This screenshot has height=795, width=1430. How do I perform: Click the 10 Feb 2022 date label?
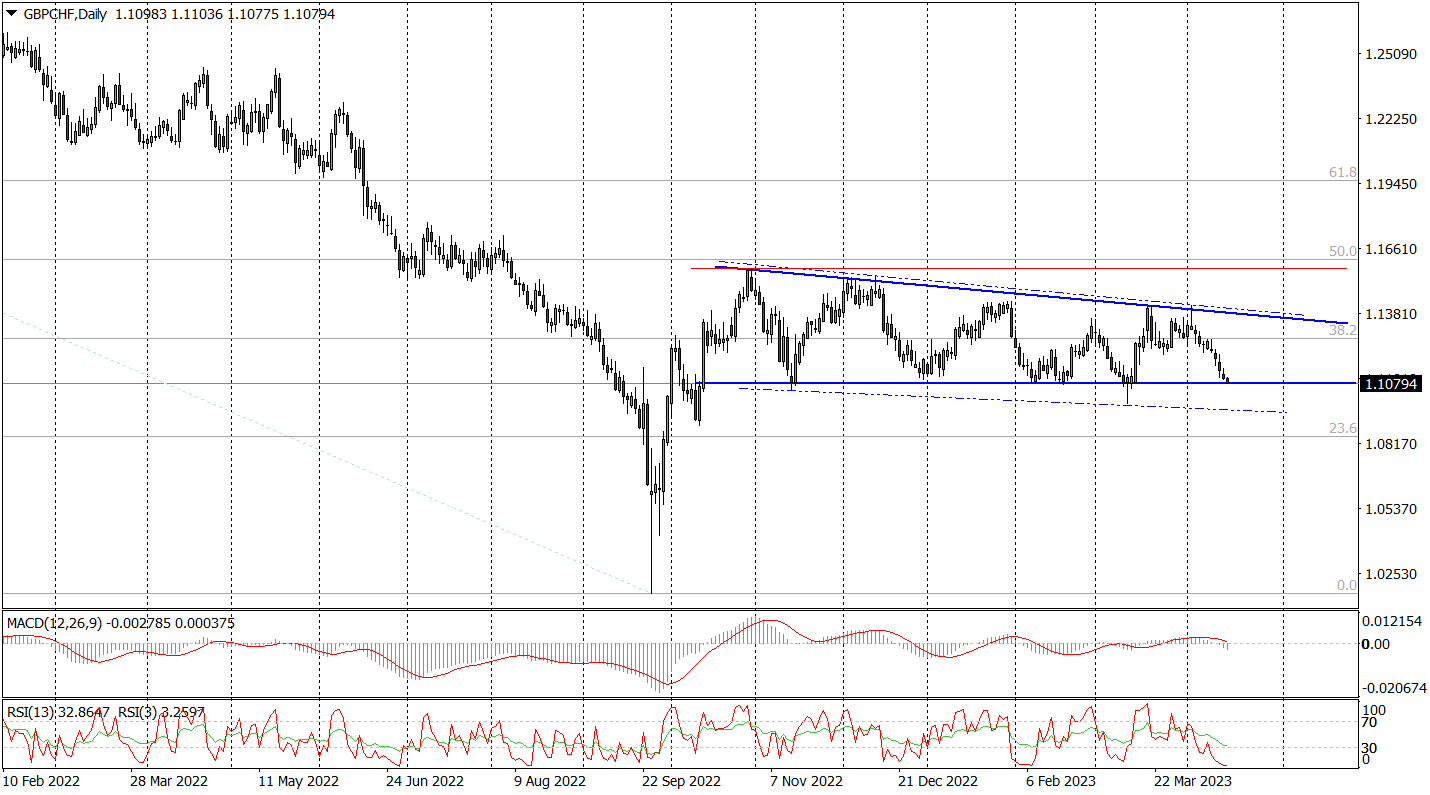[42, 780]
